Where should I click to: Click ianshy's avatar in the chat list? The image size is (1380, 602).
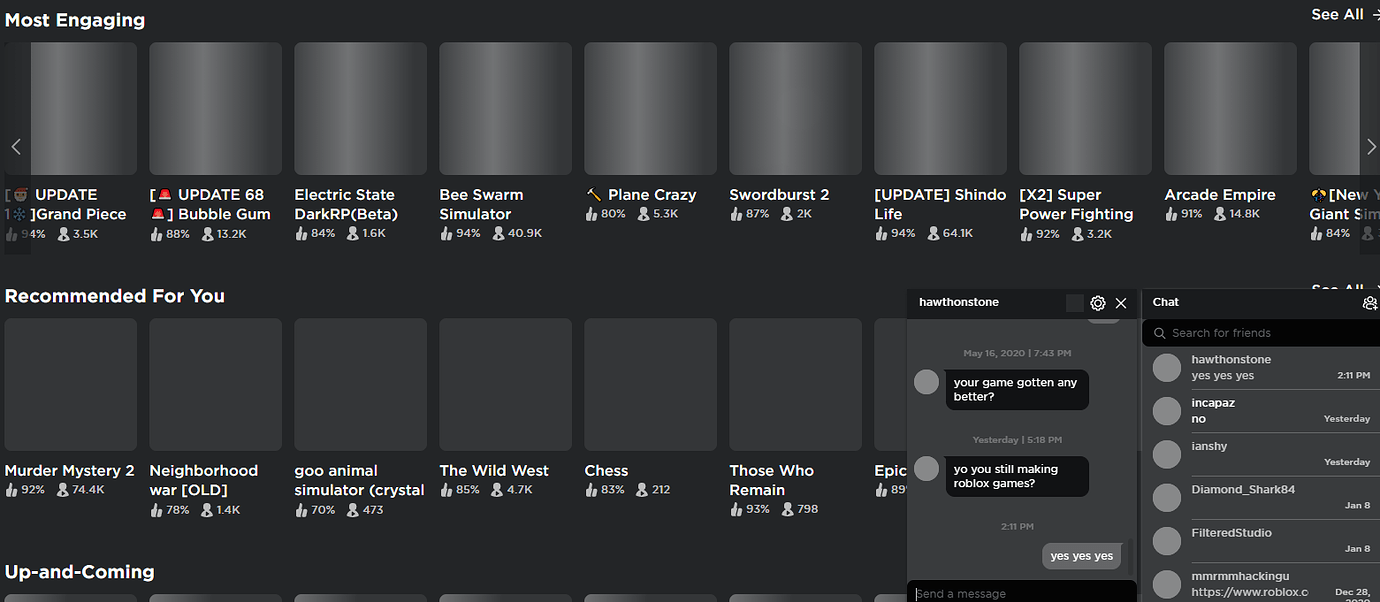[x=1167, y=454]
